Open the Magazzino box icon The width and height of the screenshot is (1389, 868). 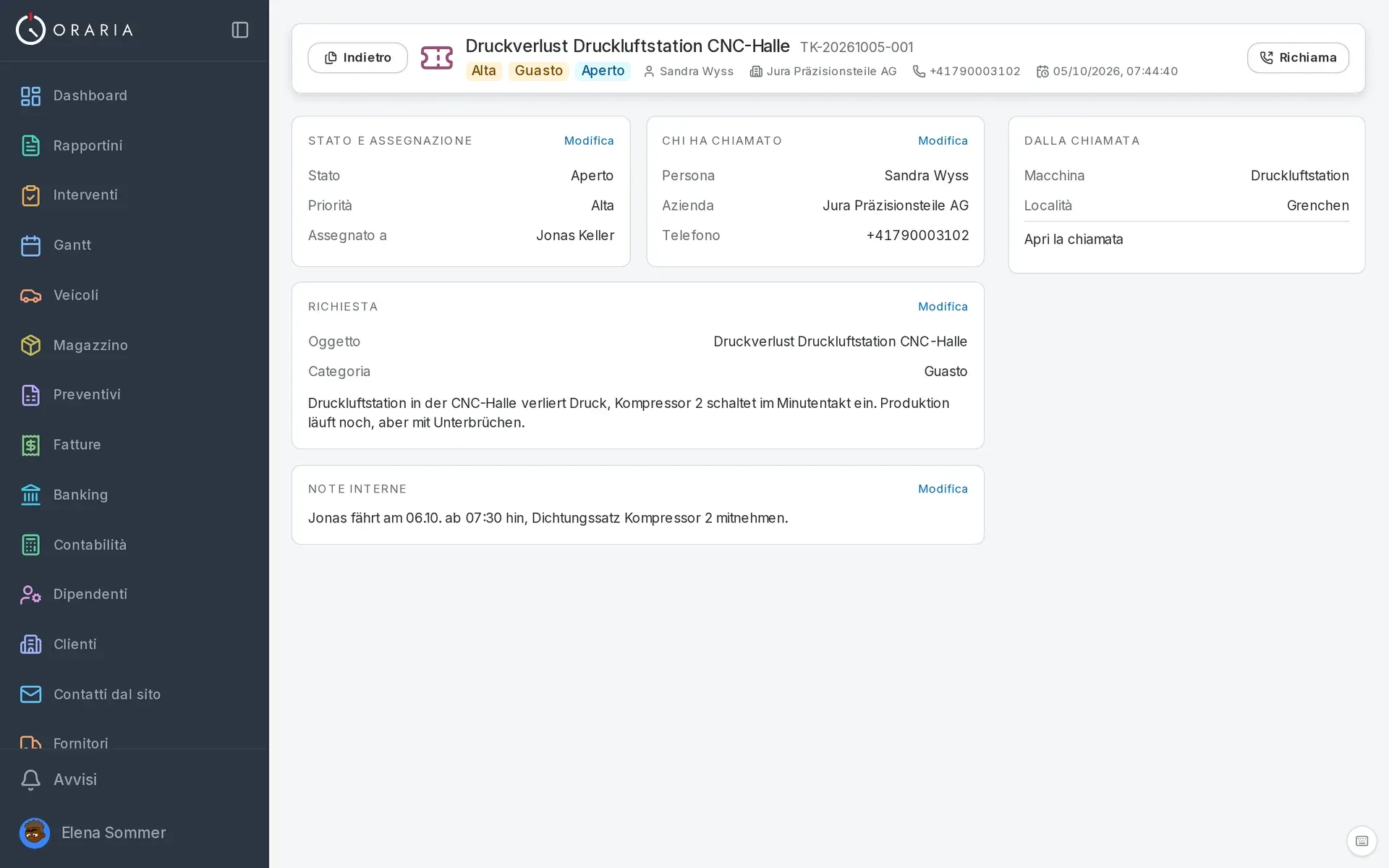tap(30, 345)
